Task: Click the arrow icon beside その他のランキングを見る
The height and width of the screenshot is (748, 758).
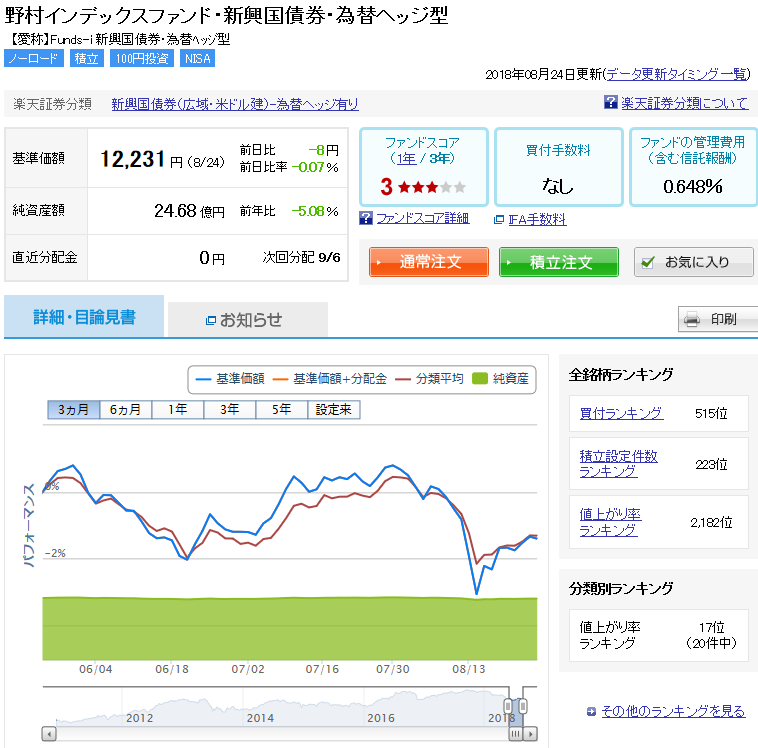Action: 591,711
